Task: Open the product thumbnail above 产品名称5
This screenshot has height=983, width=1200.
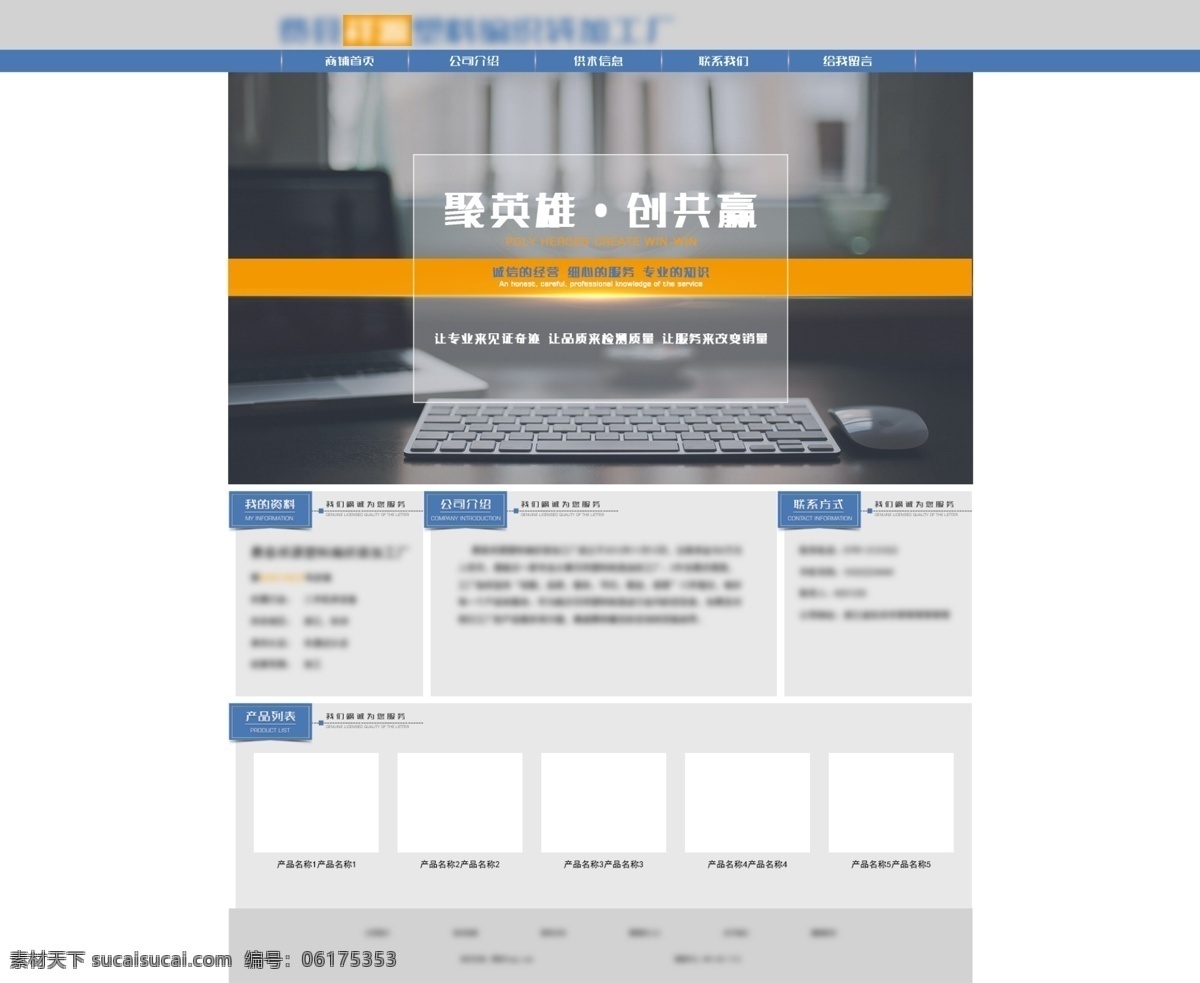Action: pyautogui.click(x=891, y=802)
